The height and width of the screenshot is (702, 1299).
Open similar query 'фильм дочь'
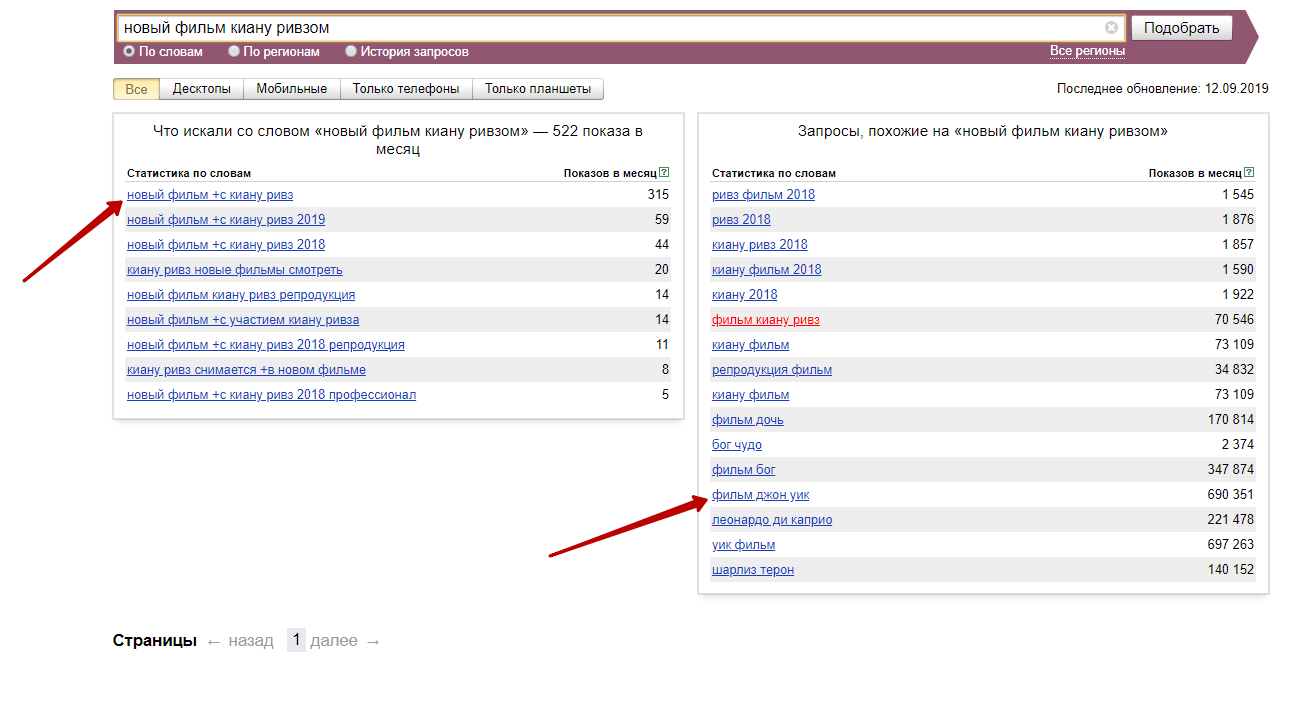(x=748, y=420)
